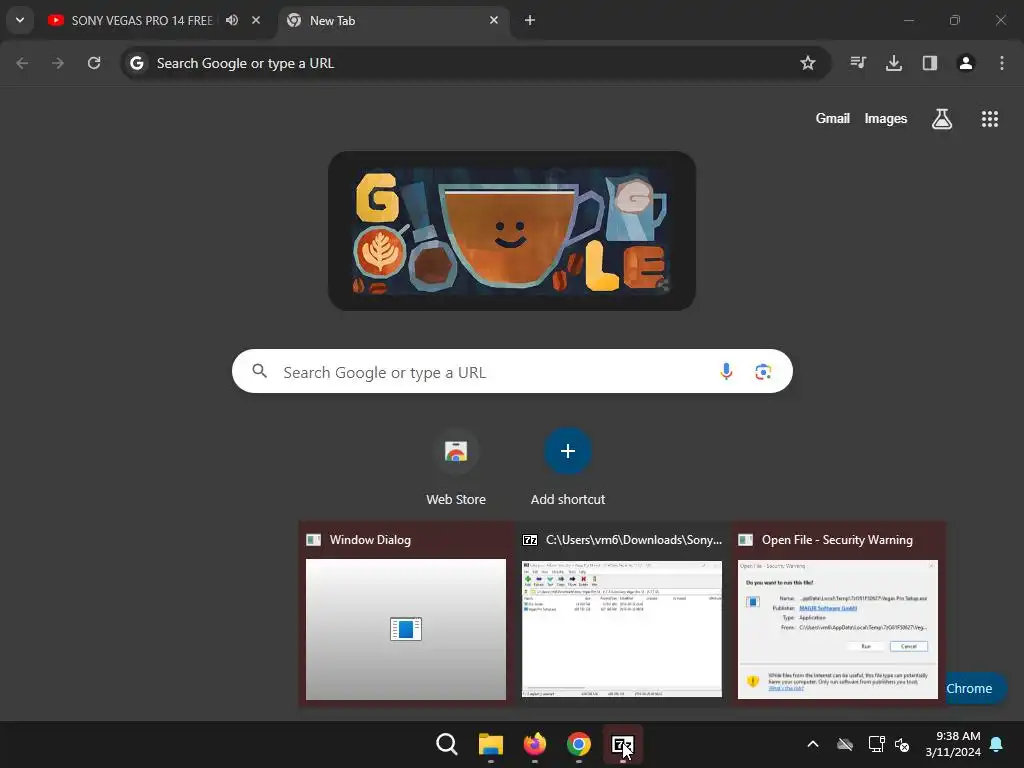
Task: Click the coffee Google Doodle
Action: coord(512,231)
